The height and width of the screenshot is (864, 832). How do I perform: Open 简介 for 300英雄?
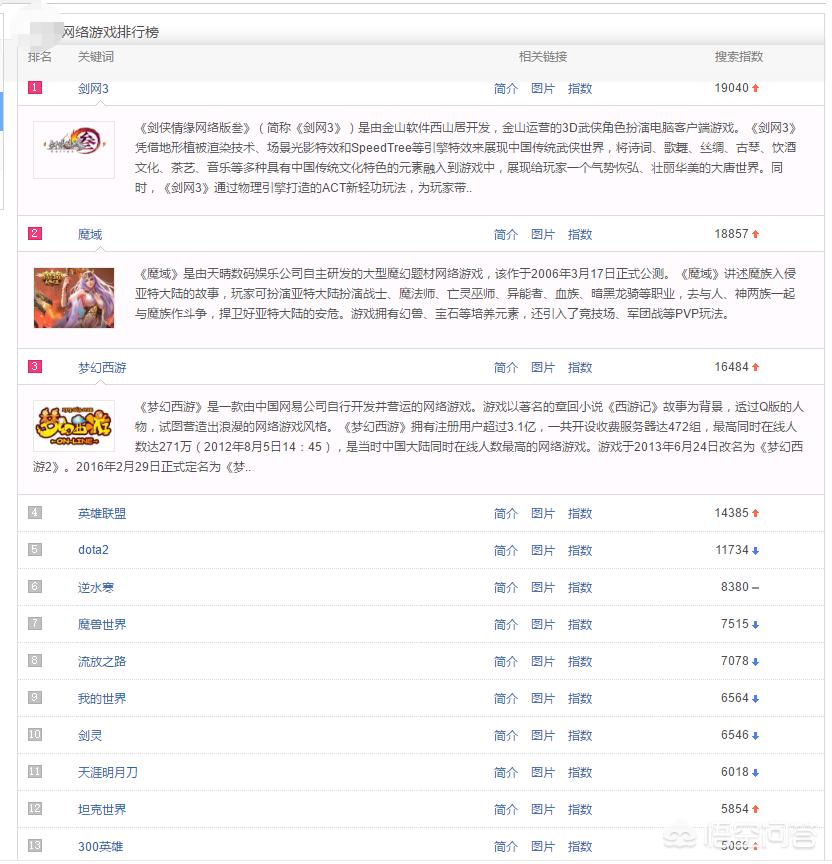(x=506, y=846)
